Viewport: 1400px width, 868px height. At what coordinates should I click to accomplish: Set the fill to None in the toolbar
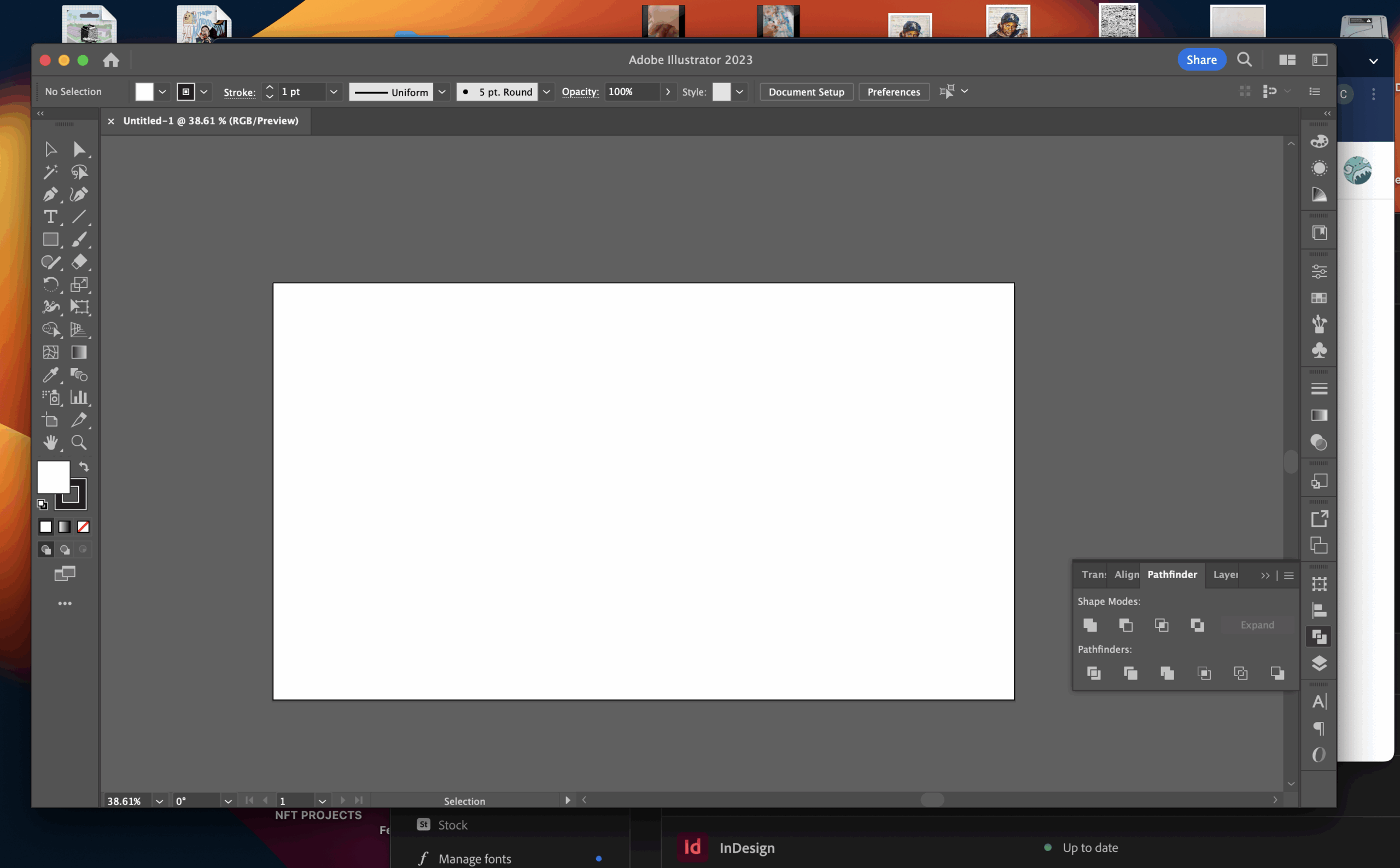[x=83, y=526]
